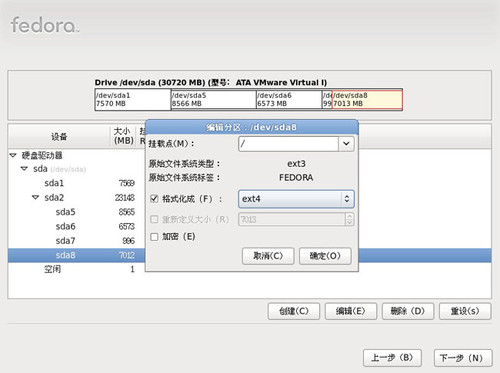This screenshot has height=373, width=500.
Task: Click the 7569 size value of sda1
Action: tap(127, 183)
